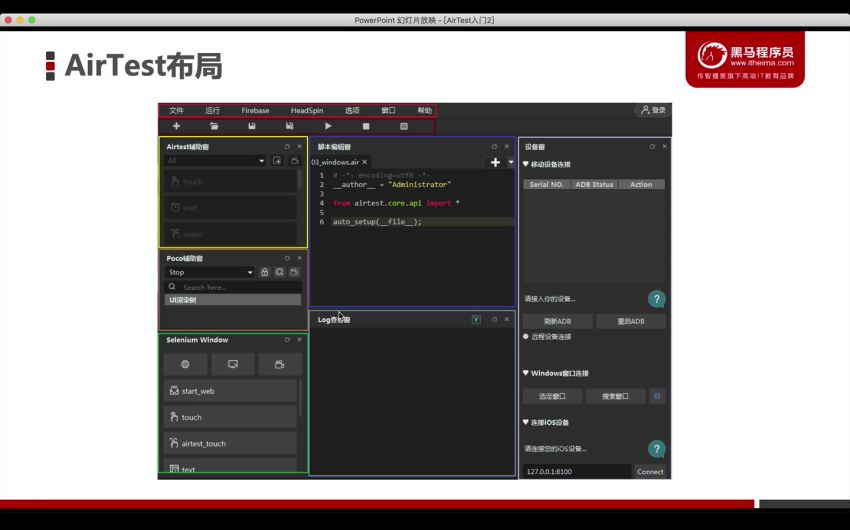Click the start_web Selenium command

pyautogui.click(x=230, y=391)
